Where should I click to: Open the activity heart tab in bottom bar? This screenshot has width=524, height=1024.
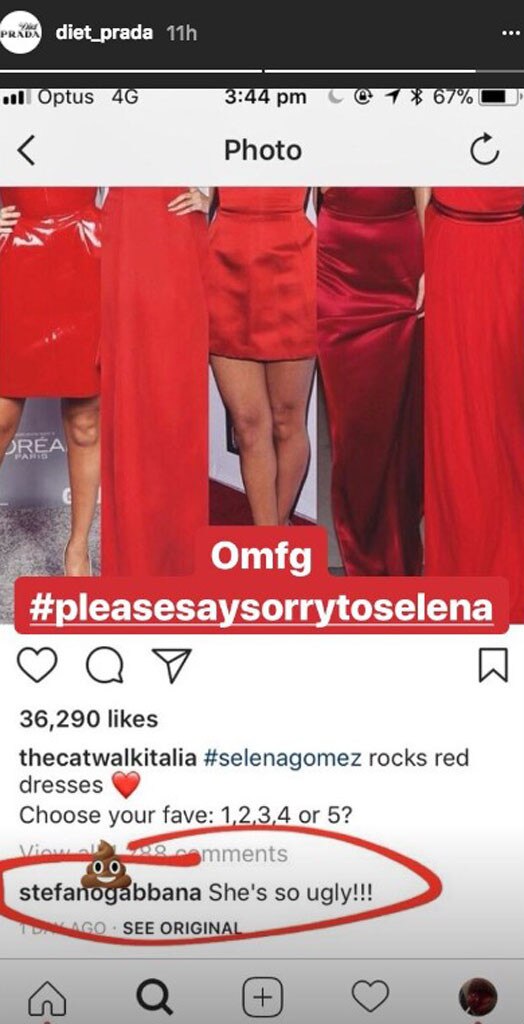(x=370, y=997)
